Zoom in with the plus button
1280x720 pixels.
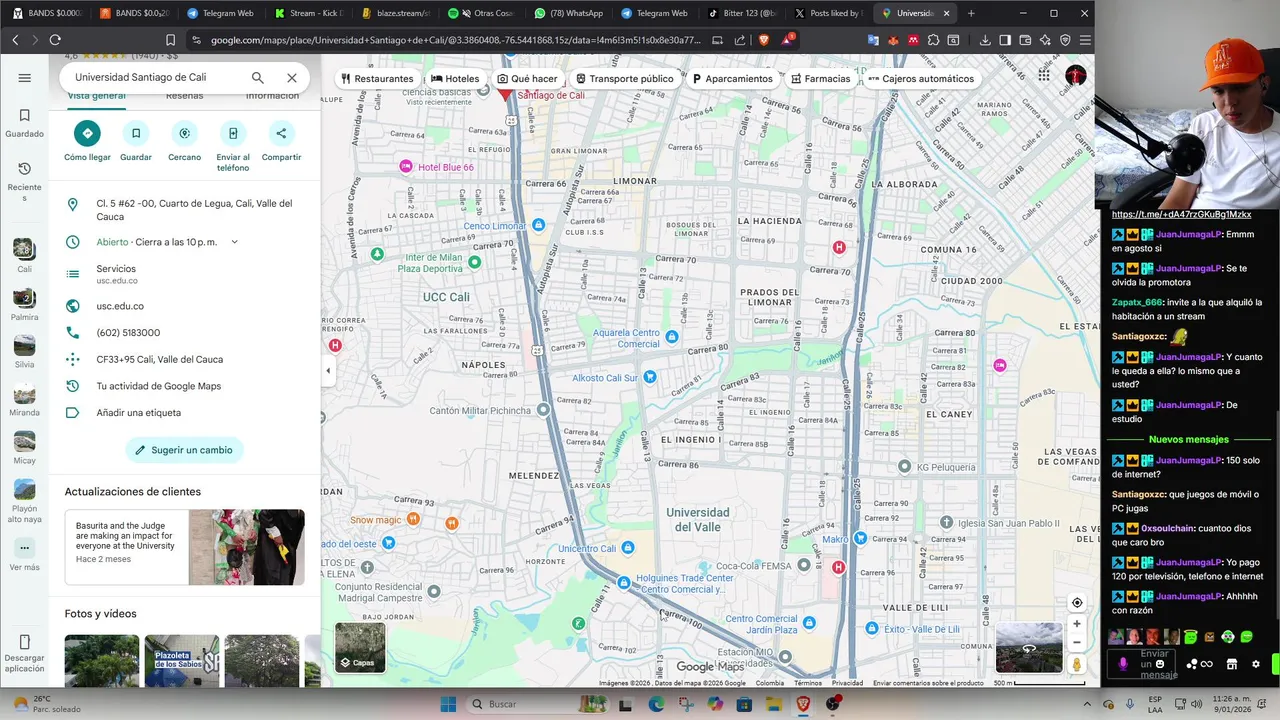coord(1077,624)
